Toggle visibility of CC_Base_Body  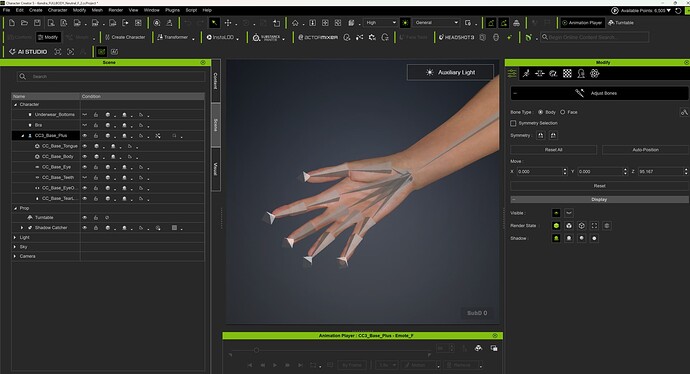tap(84, 157)
